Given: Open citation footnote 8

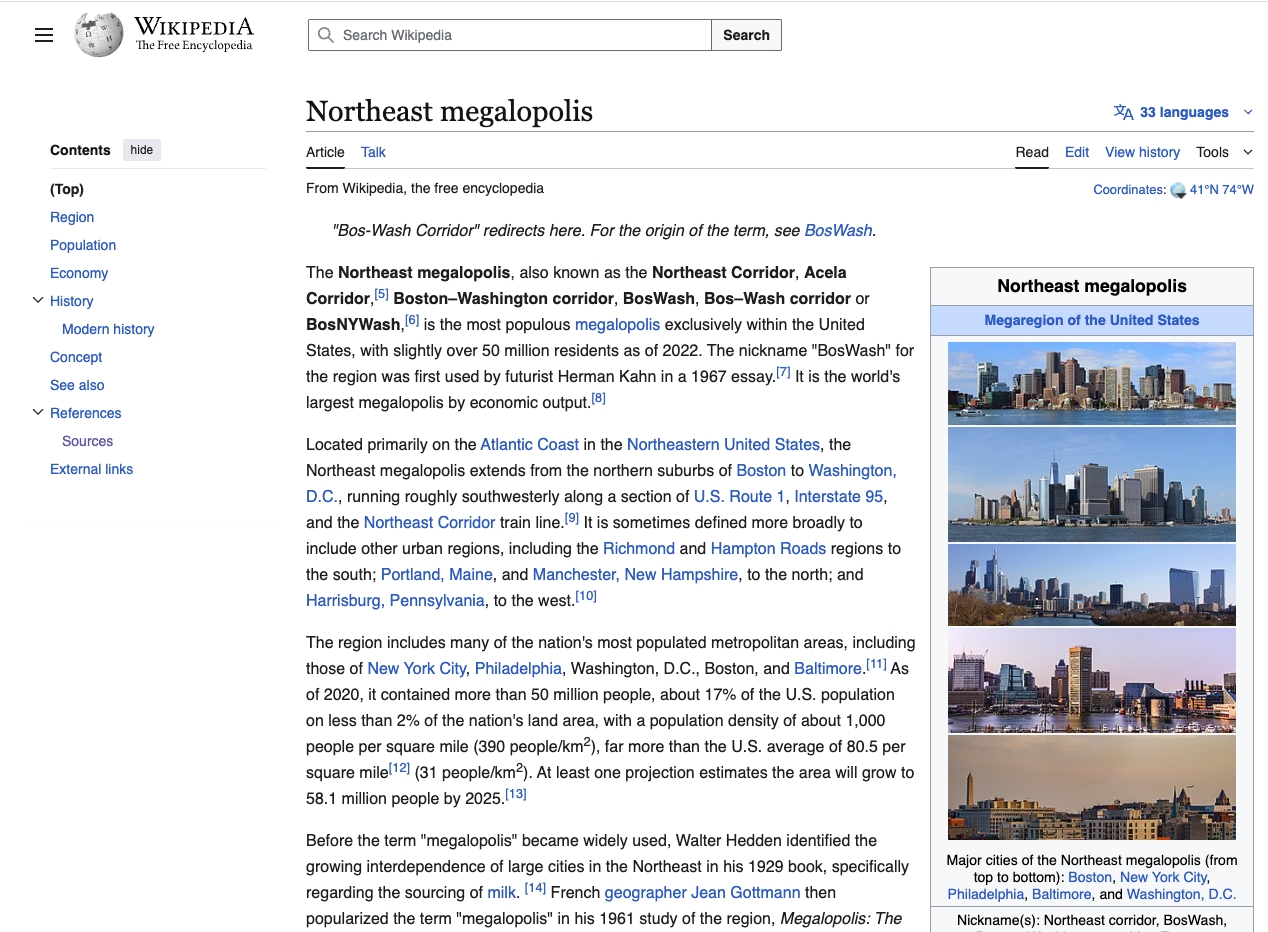Looking at the screenshot, I should [598, 398].
